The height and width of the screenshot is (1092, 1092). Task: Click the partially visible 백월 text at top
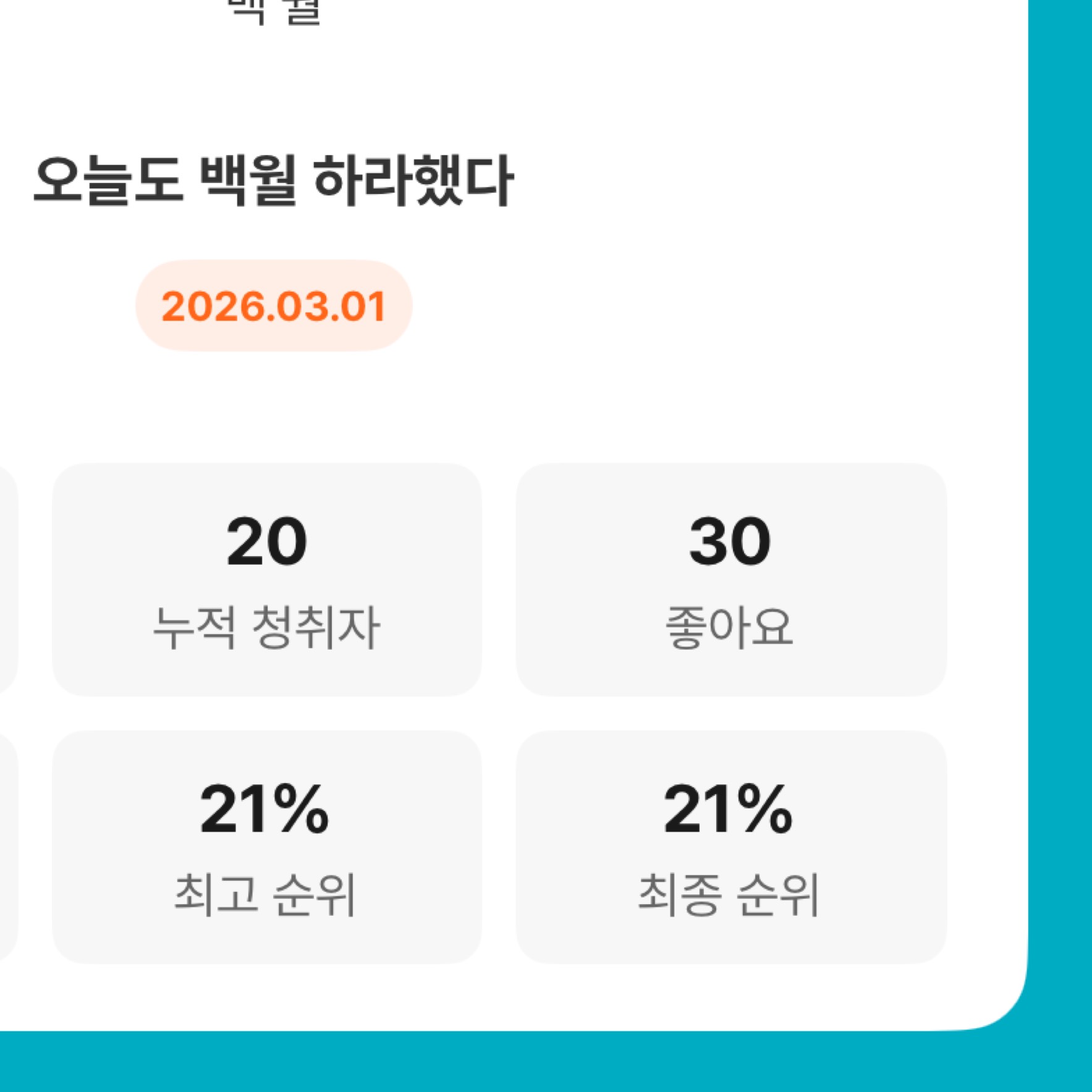(x=274, y=11)
